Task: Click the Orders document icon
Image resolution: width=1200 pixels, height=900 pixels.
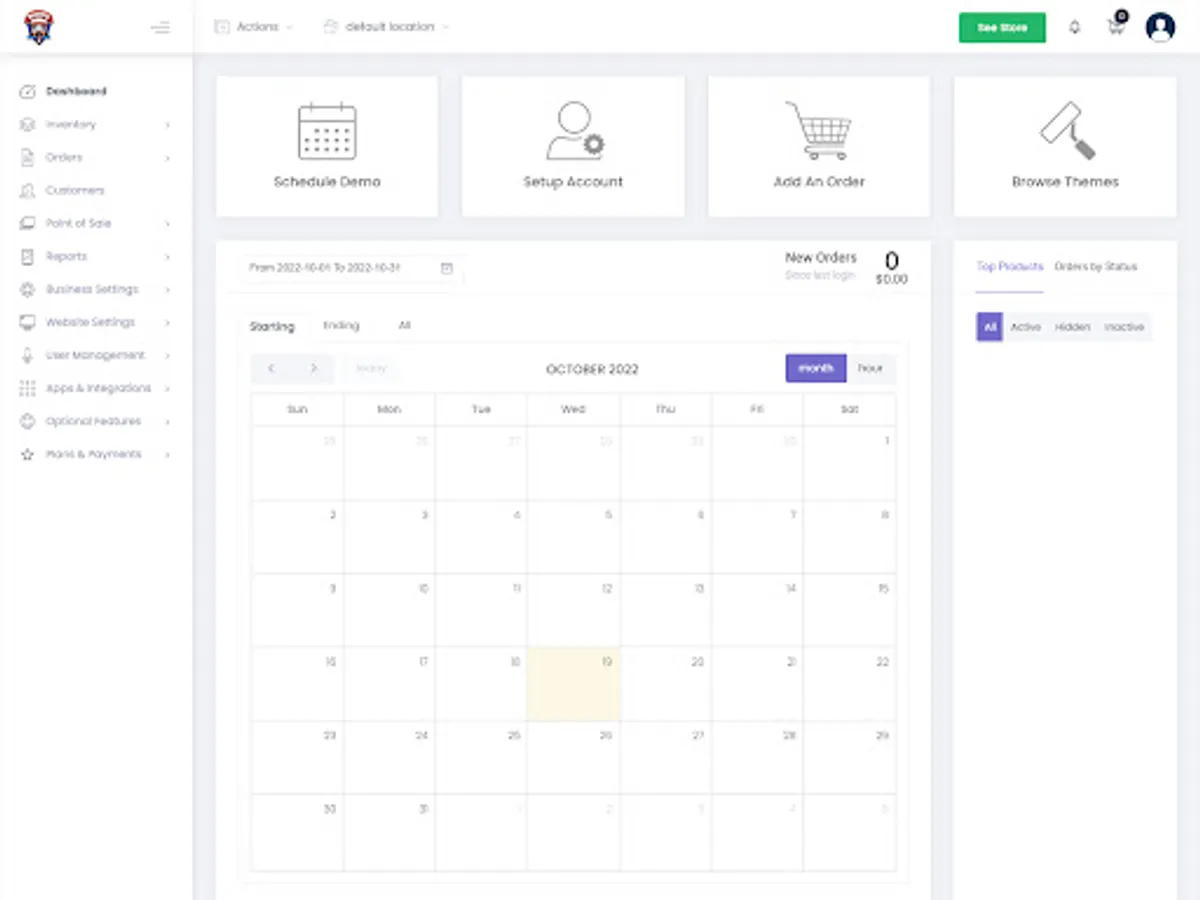Action: 28,157
